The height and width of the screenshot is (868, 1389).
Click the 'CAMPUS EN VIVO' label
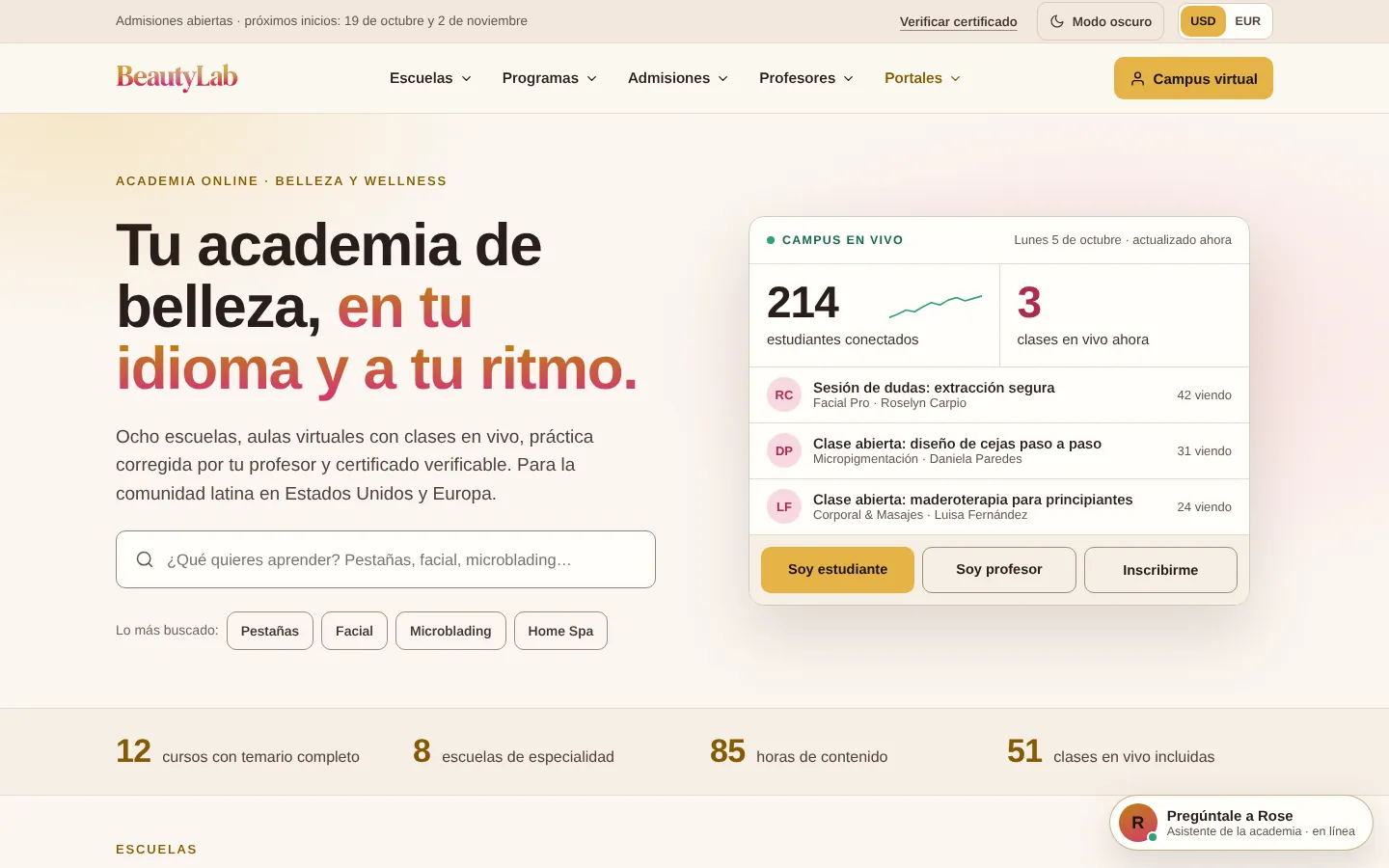(842, 240)
